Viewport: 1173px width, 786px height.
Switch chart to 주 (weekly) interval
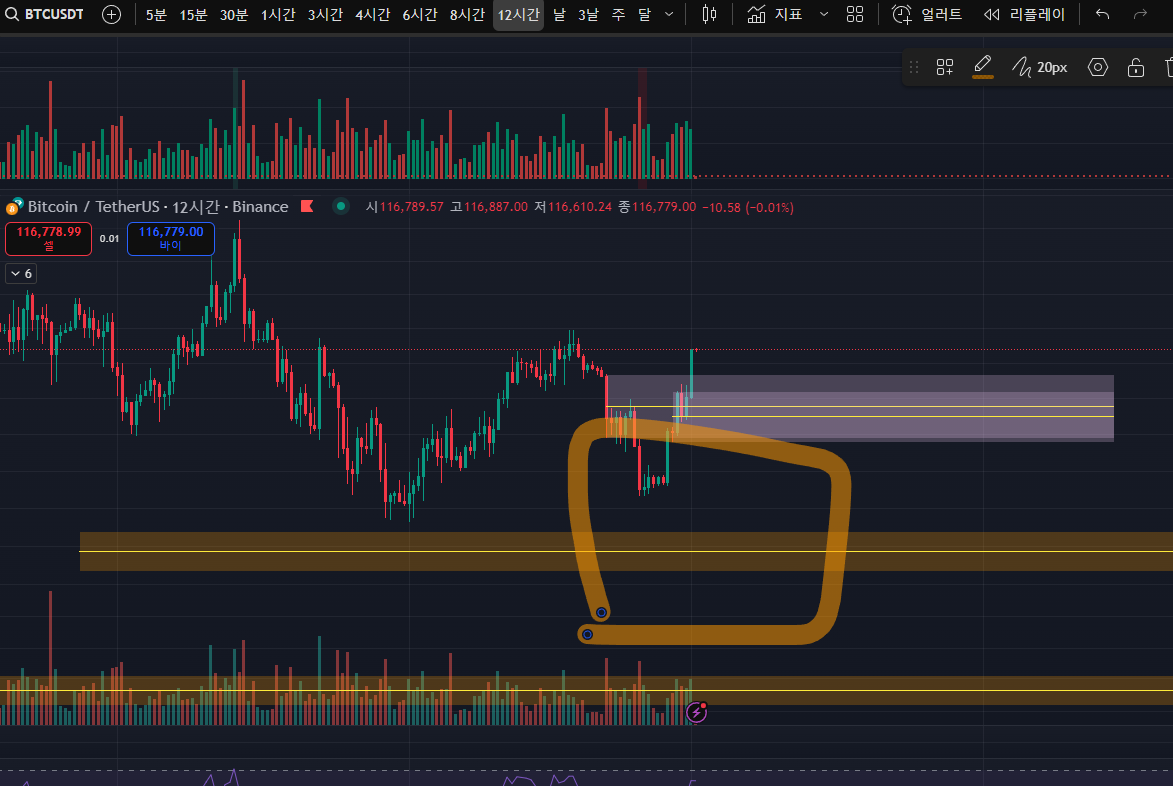pyautogui.click(x=618, y=14)
